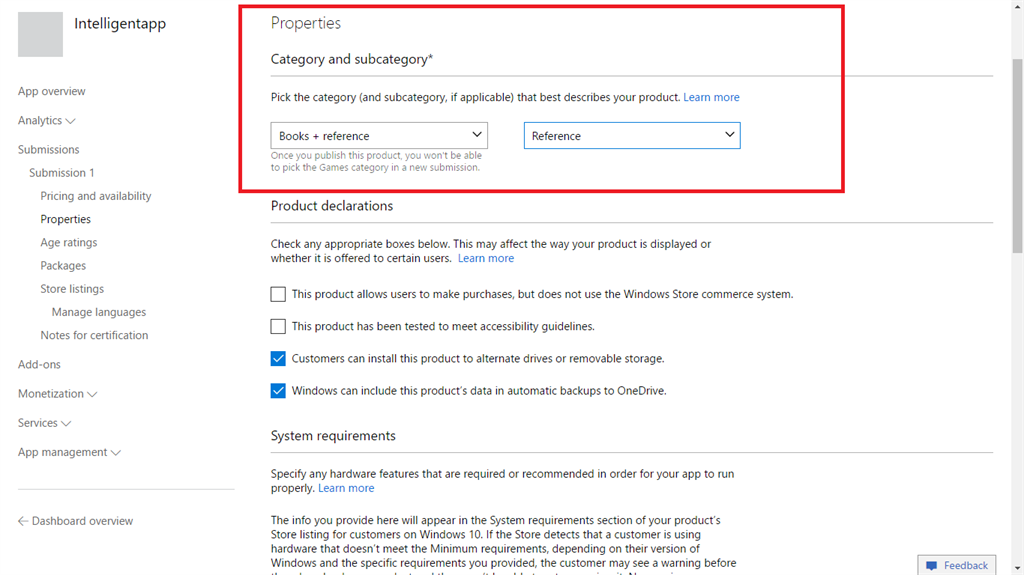The width and height of the screenshot is (1024, 575).
Task: Expand App management section
Action: [116, 453]
